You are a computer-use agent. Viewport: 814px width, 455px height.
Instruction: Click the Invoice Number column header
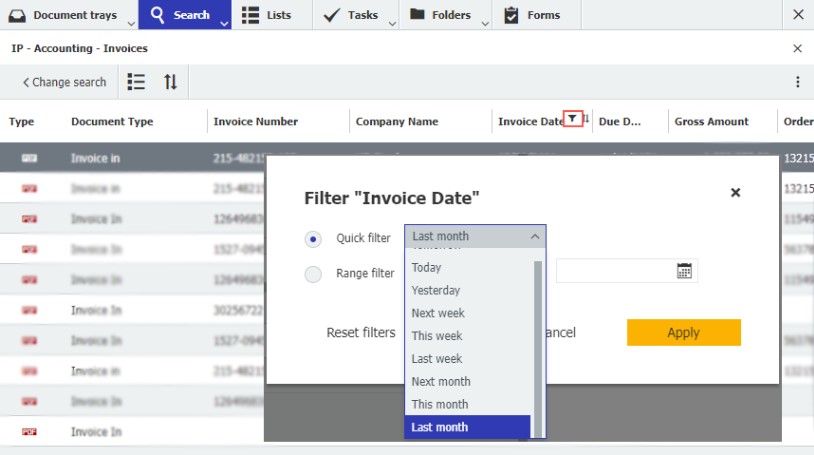click(x=255, y=122)
